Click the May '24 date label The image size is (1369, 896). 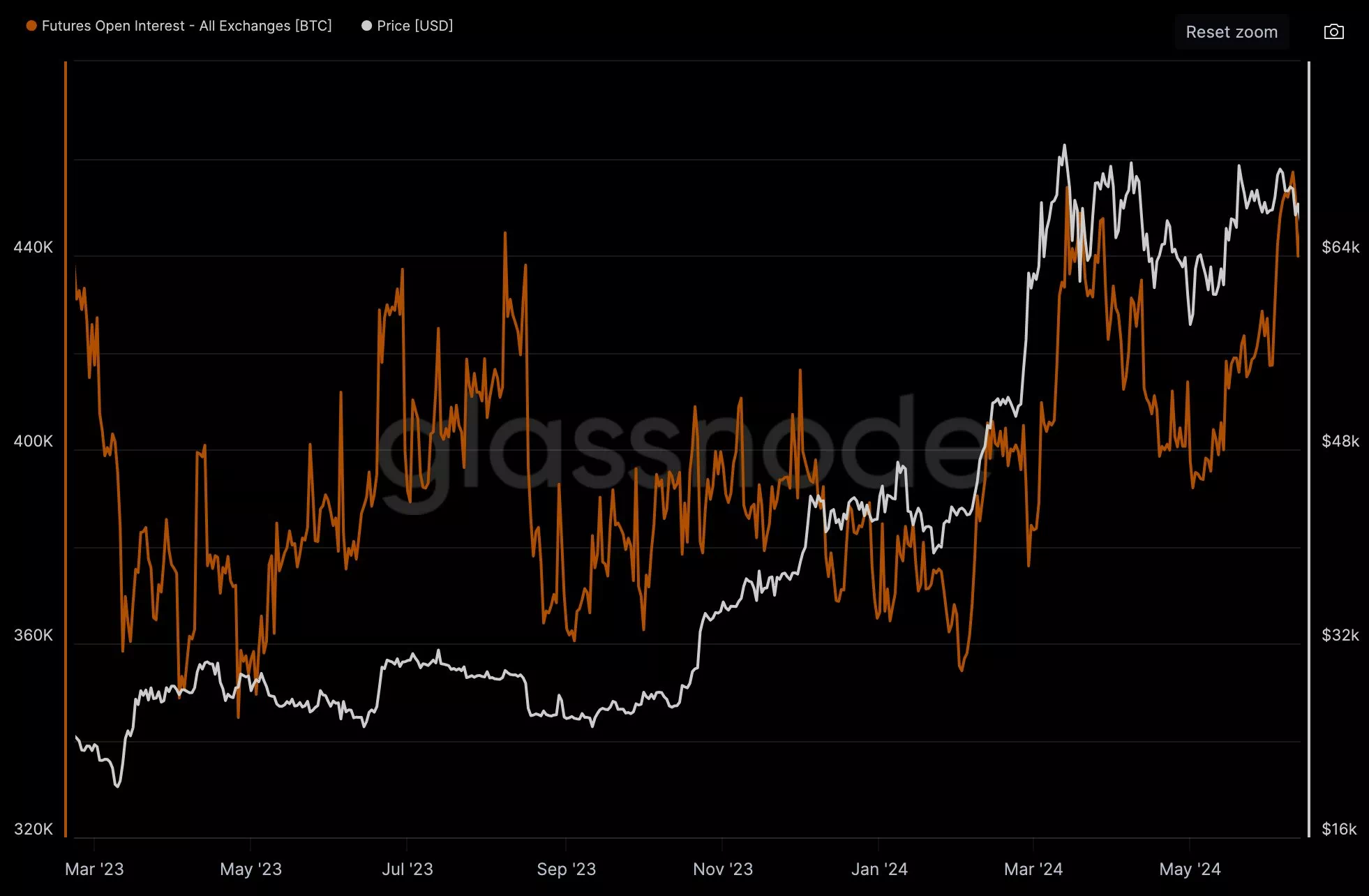click(x=1190, y=869)
